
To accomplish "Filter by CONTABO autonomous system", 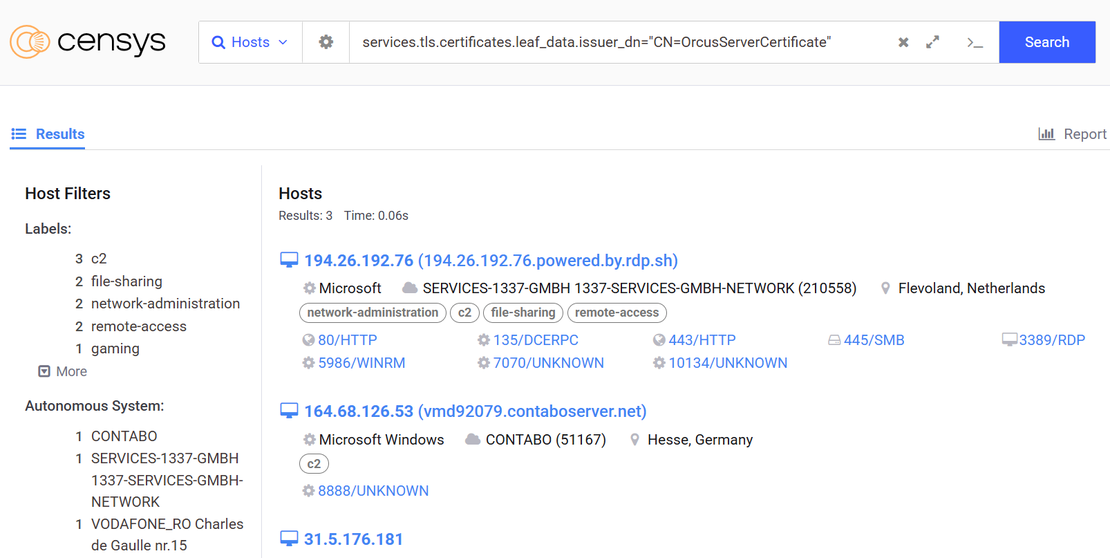I will pyautogui.click(x=124, y=436).
